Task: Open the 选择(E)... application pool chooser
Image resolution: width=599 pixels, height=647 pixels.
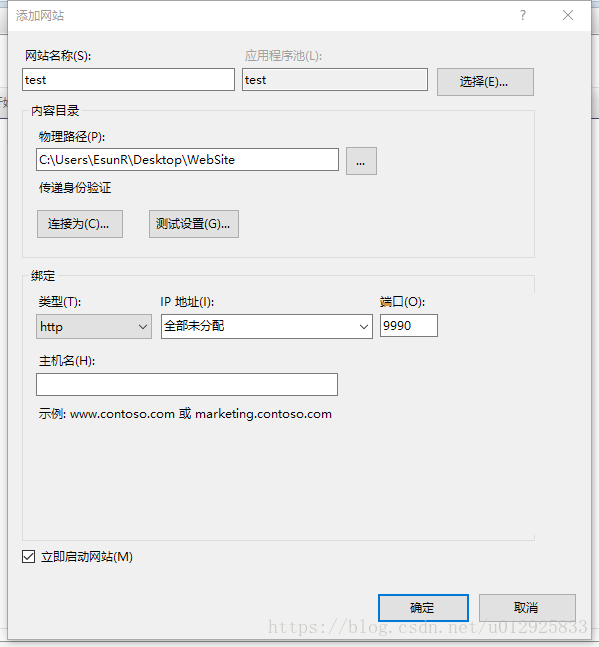Action: pos(485,82)
